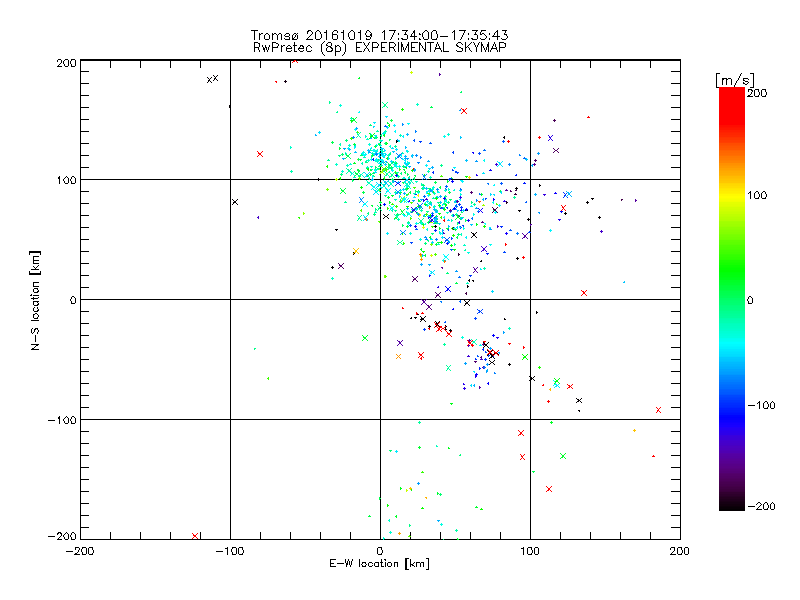Click the colorbar tick label '-100'
This screenshot has width=800, height=600.
pyautogui.click(x=761, y=406)
